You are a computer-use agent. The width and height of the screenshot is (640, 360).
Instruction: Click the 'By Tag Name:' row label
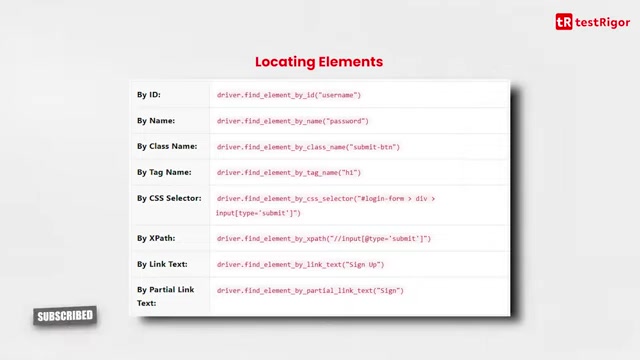(164, 172)
